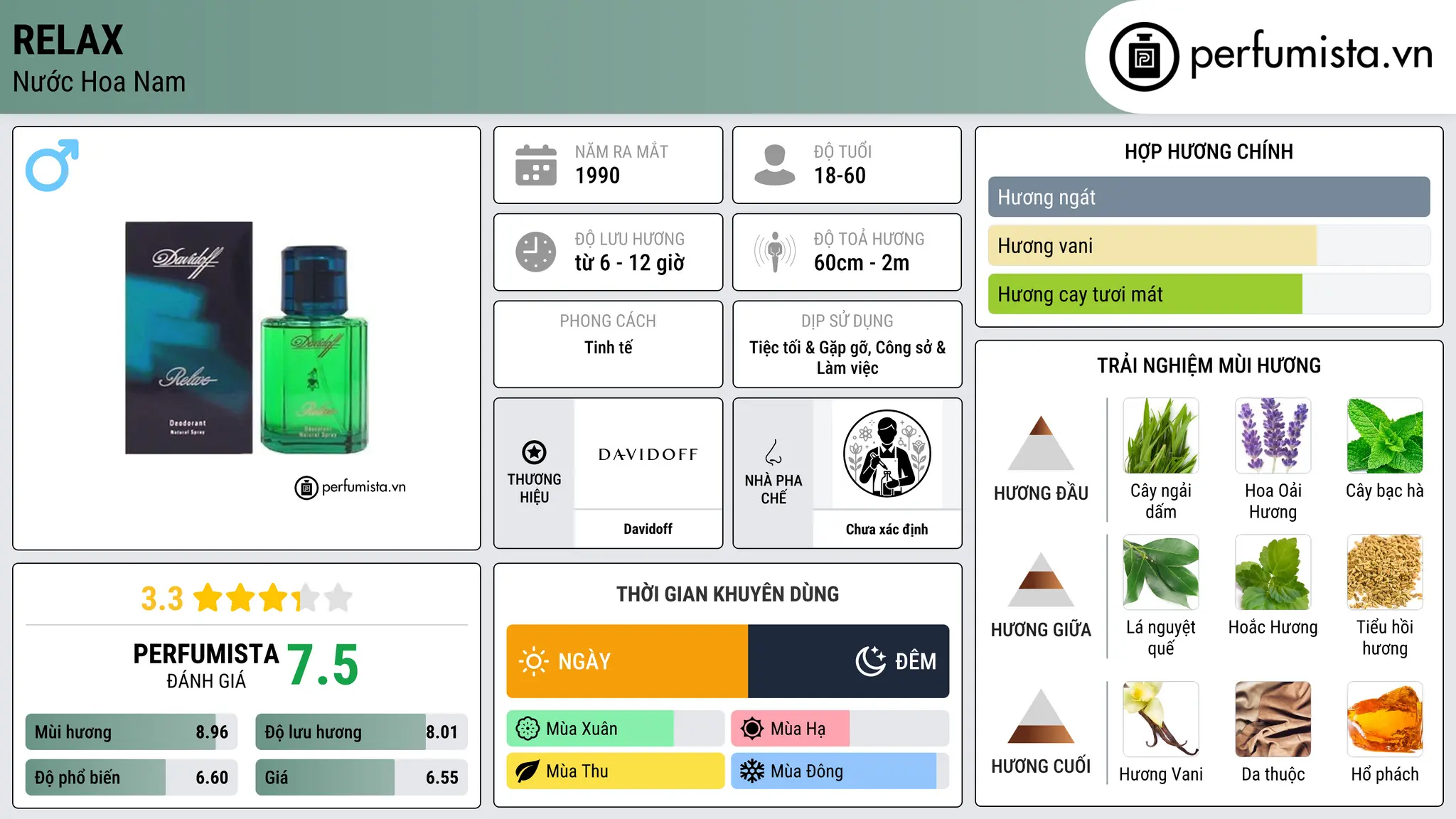Click the sun icon next to Mùa Hạ
The image size is (1456, 819).
[x=751, y=729]
